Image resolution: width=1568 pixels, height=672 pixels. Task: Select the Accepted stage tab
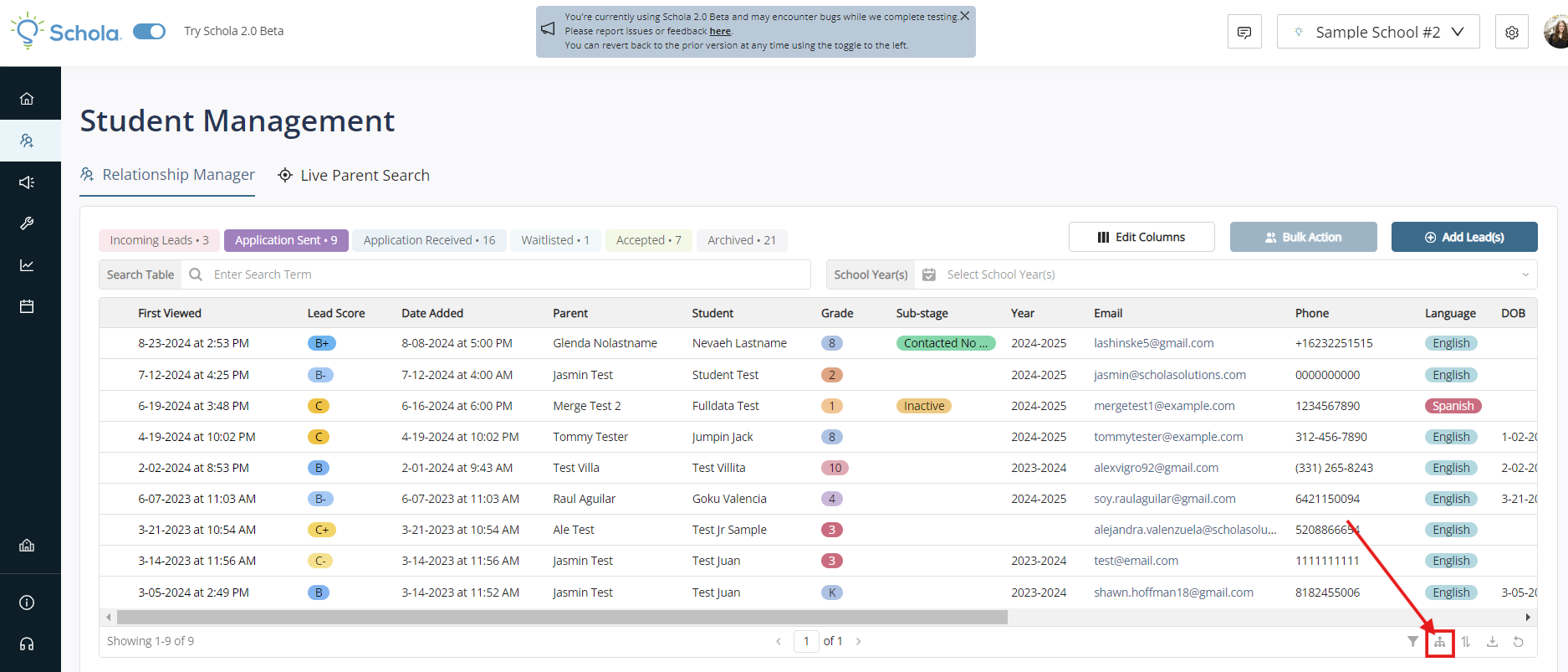[x=648, y=240]
